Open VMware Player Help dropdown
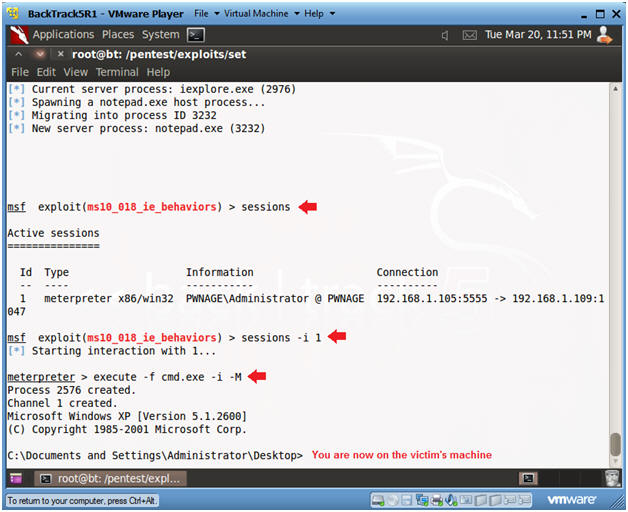Image resolution: width=628 pixels, height=512 pixels. (319, 14)
